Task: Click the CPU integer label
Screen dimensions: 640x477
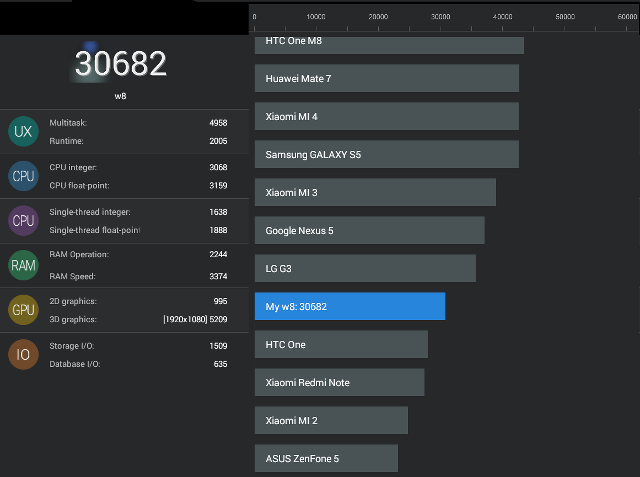Action: point(73,167)
